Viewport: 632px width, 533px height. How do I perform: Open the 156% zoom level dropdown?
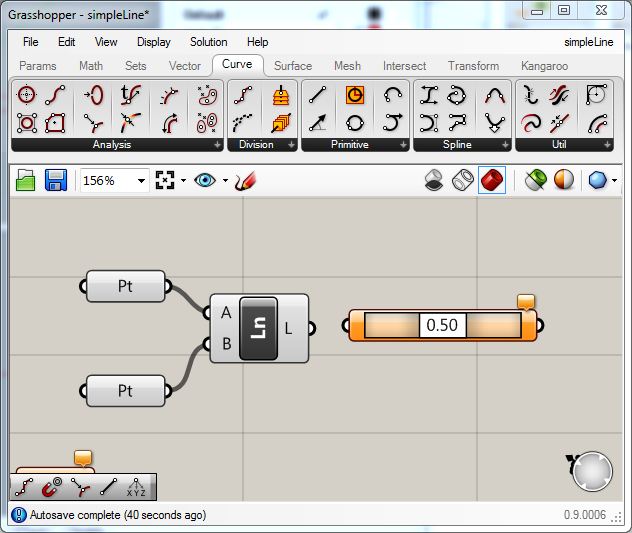point(141,181)
